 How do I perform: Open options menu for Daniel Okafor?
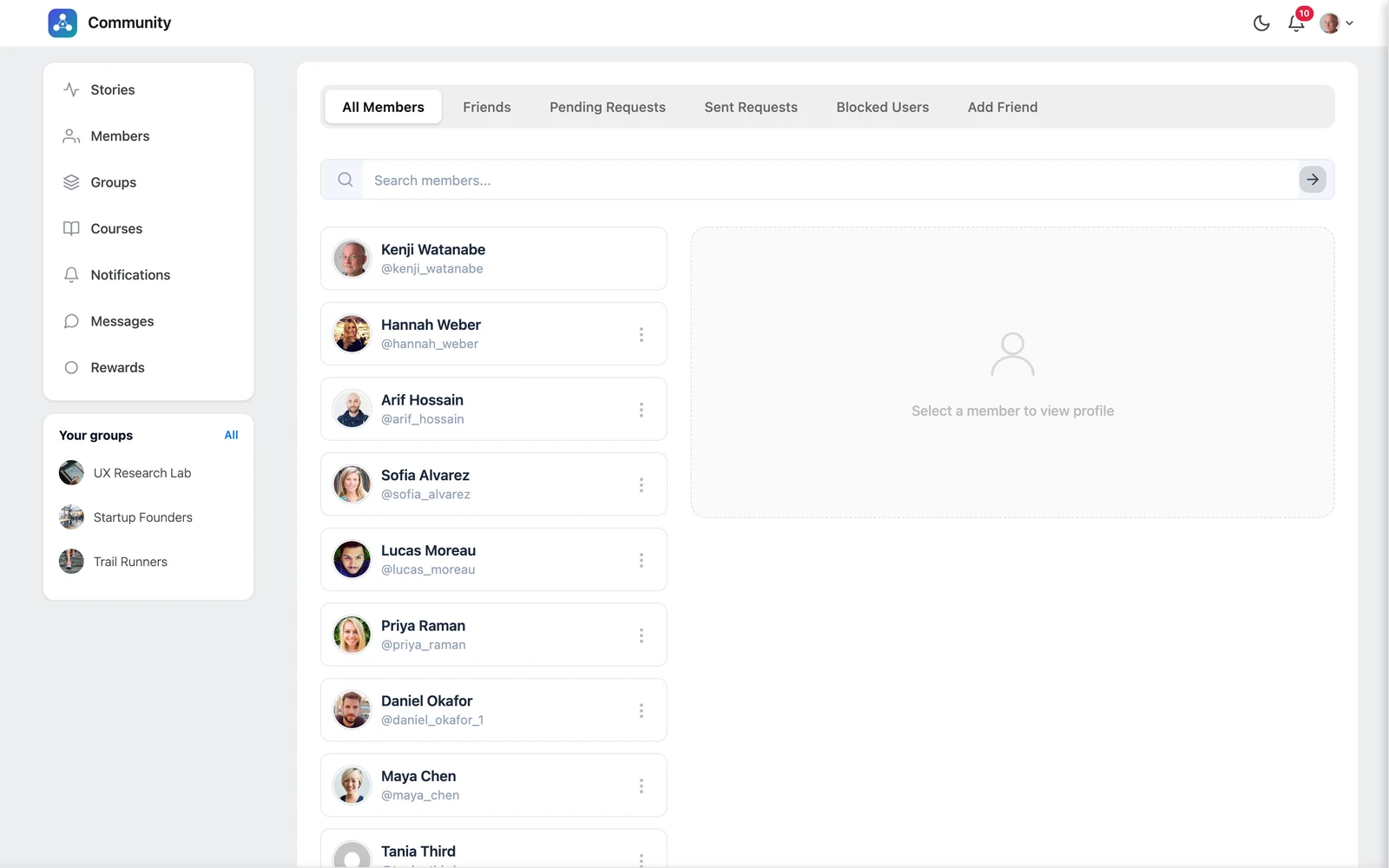coord(642,711)
